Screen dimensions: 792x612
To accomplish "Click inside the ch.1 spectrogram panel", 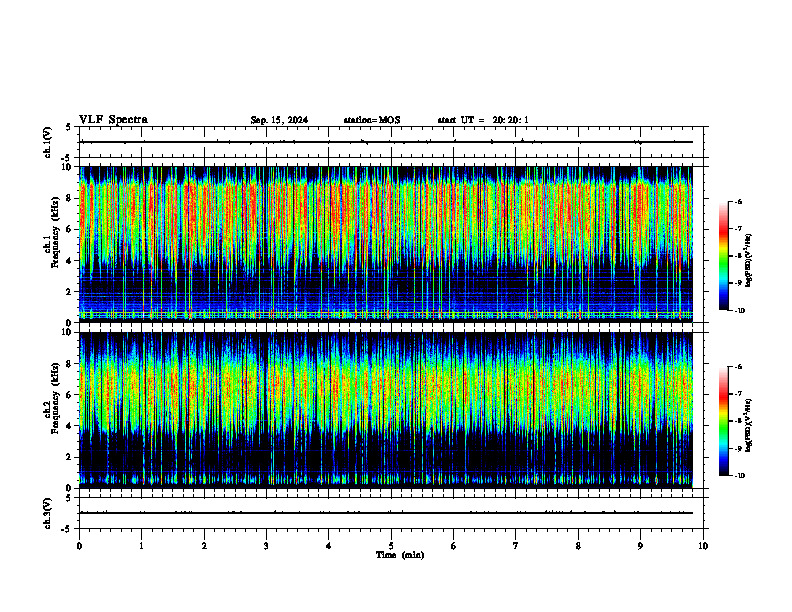I will tap(386, 244).
